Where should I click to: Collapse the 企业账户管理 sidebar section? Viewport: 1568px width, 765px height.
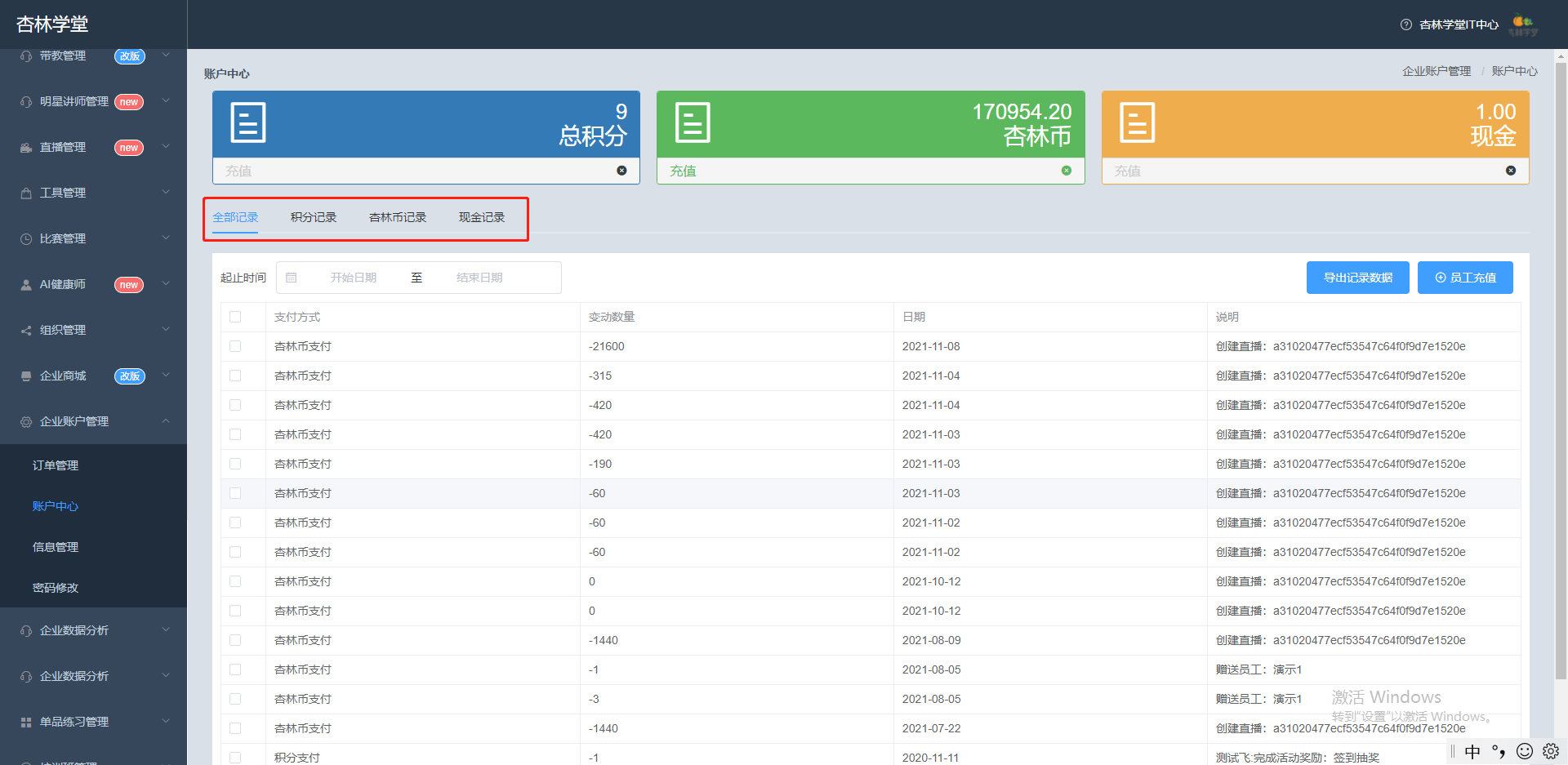[x=93, y=421]
